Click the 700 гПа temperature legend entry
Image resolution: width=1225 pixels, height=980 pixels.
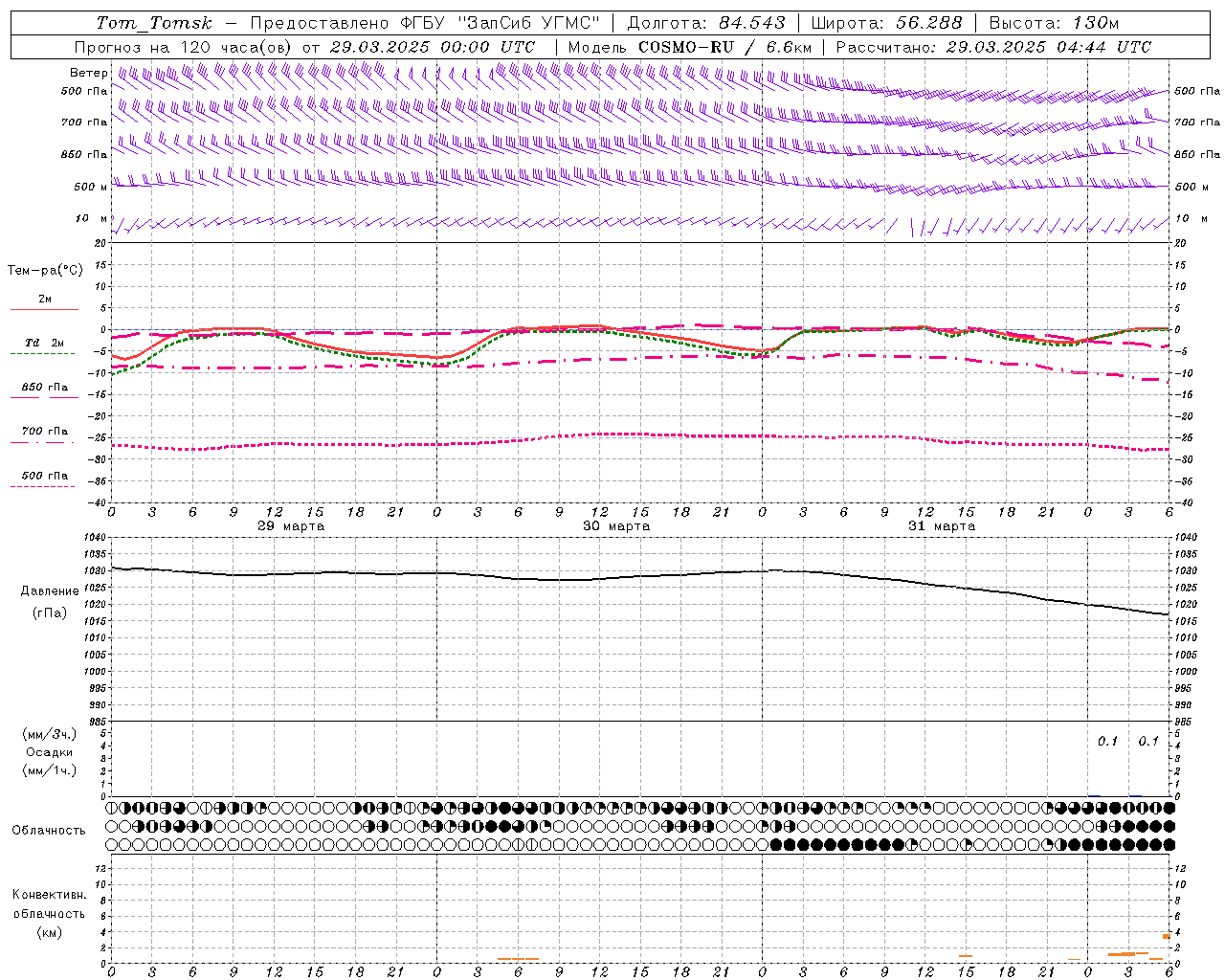[x=45, y=432]
